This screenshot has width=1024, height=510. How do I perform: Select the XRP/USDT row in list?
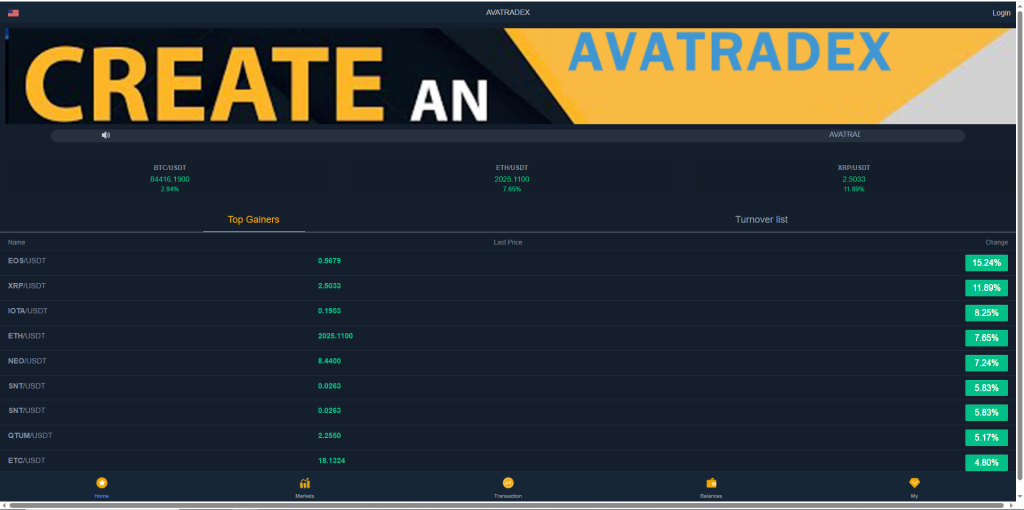507,287
